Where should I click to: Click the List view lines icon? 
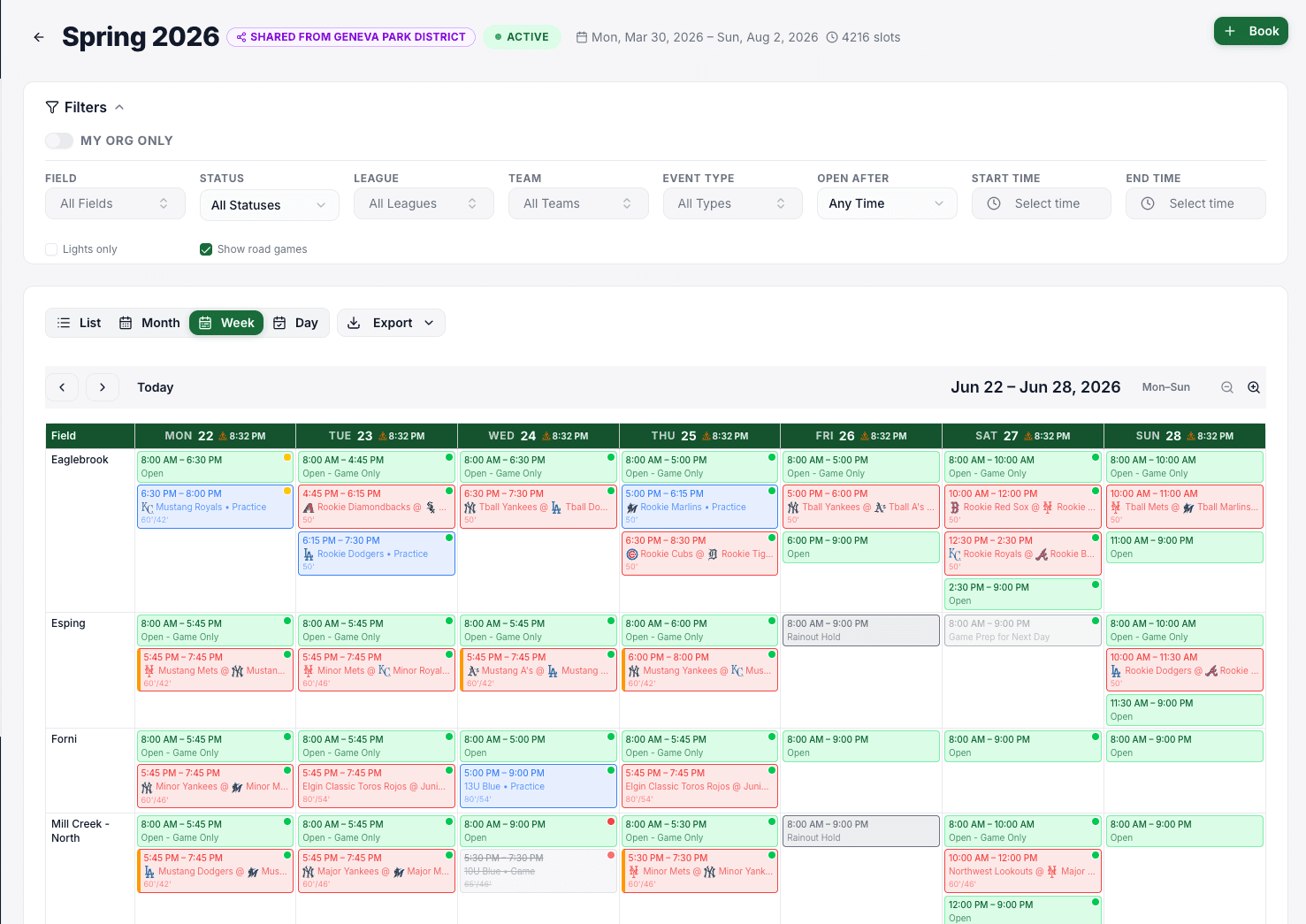point(64,323)
